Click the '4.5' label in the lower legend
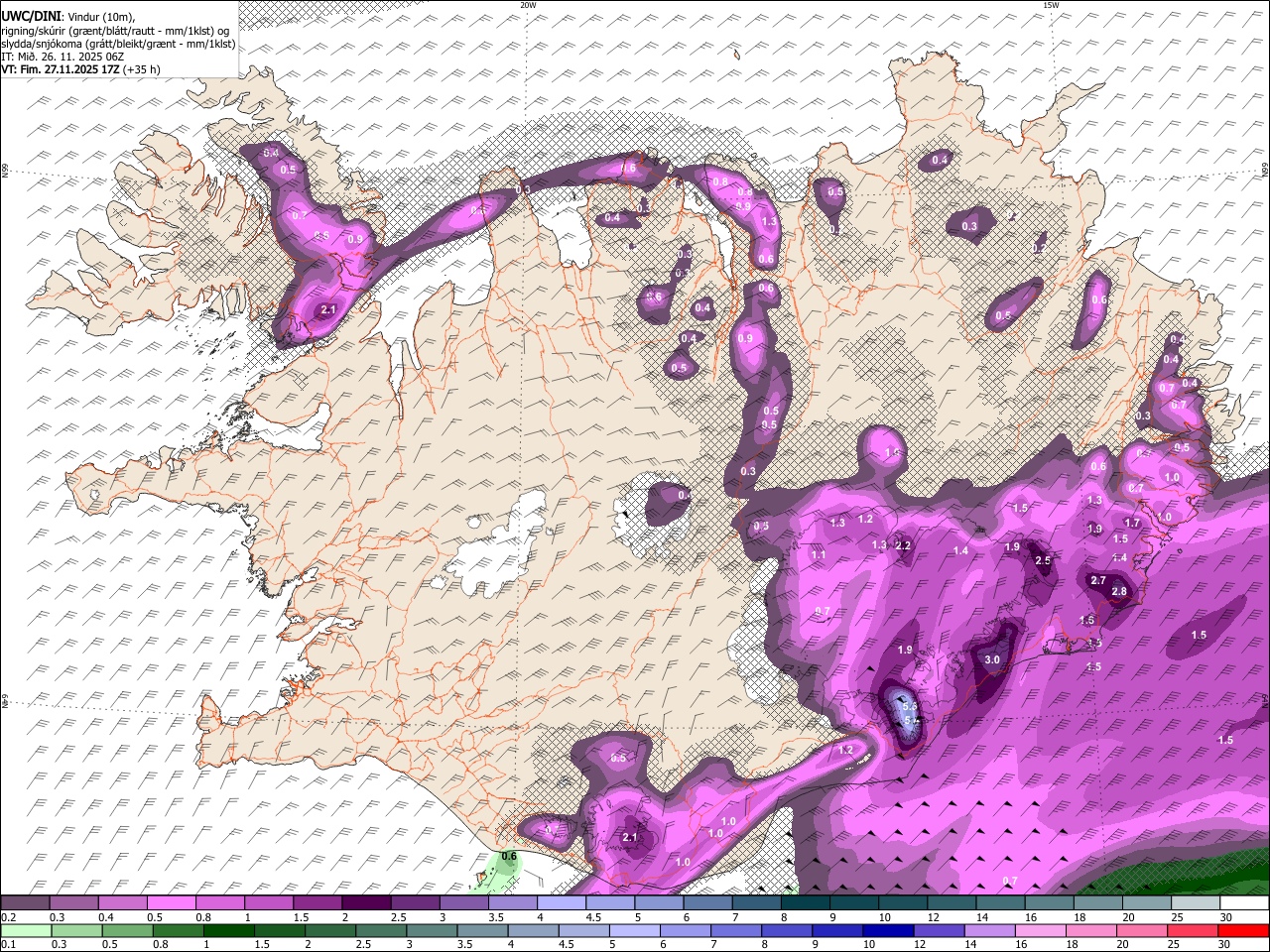1270x952 pixels. [567, 945]
